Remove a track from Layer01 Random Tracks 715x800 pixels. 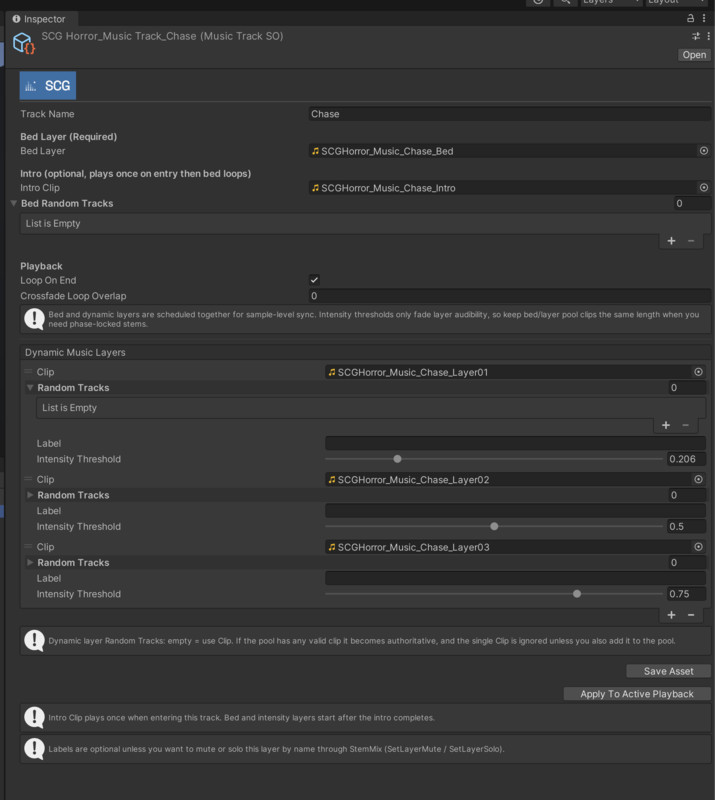(685, 425)
